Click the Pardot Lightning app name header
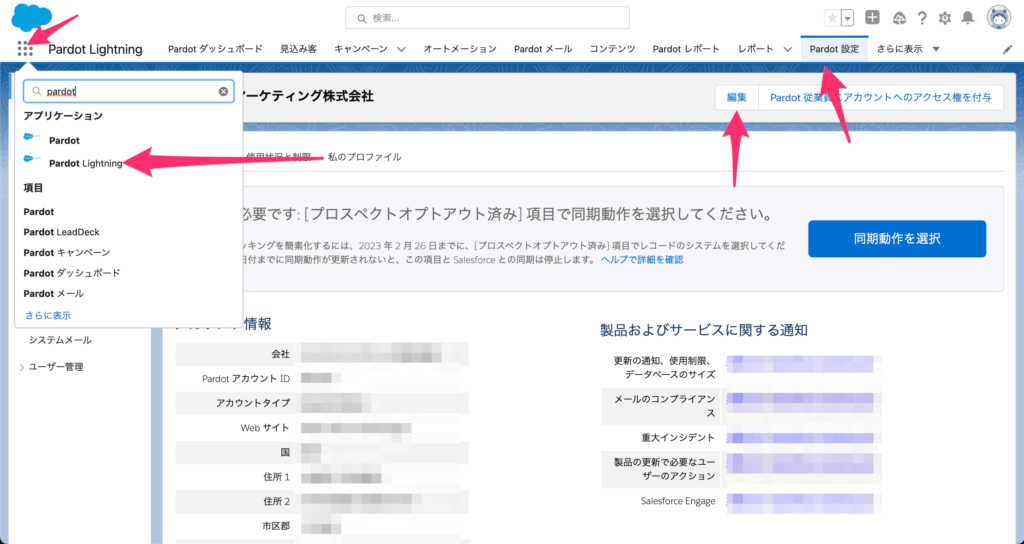 [95, 49]
